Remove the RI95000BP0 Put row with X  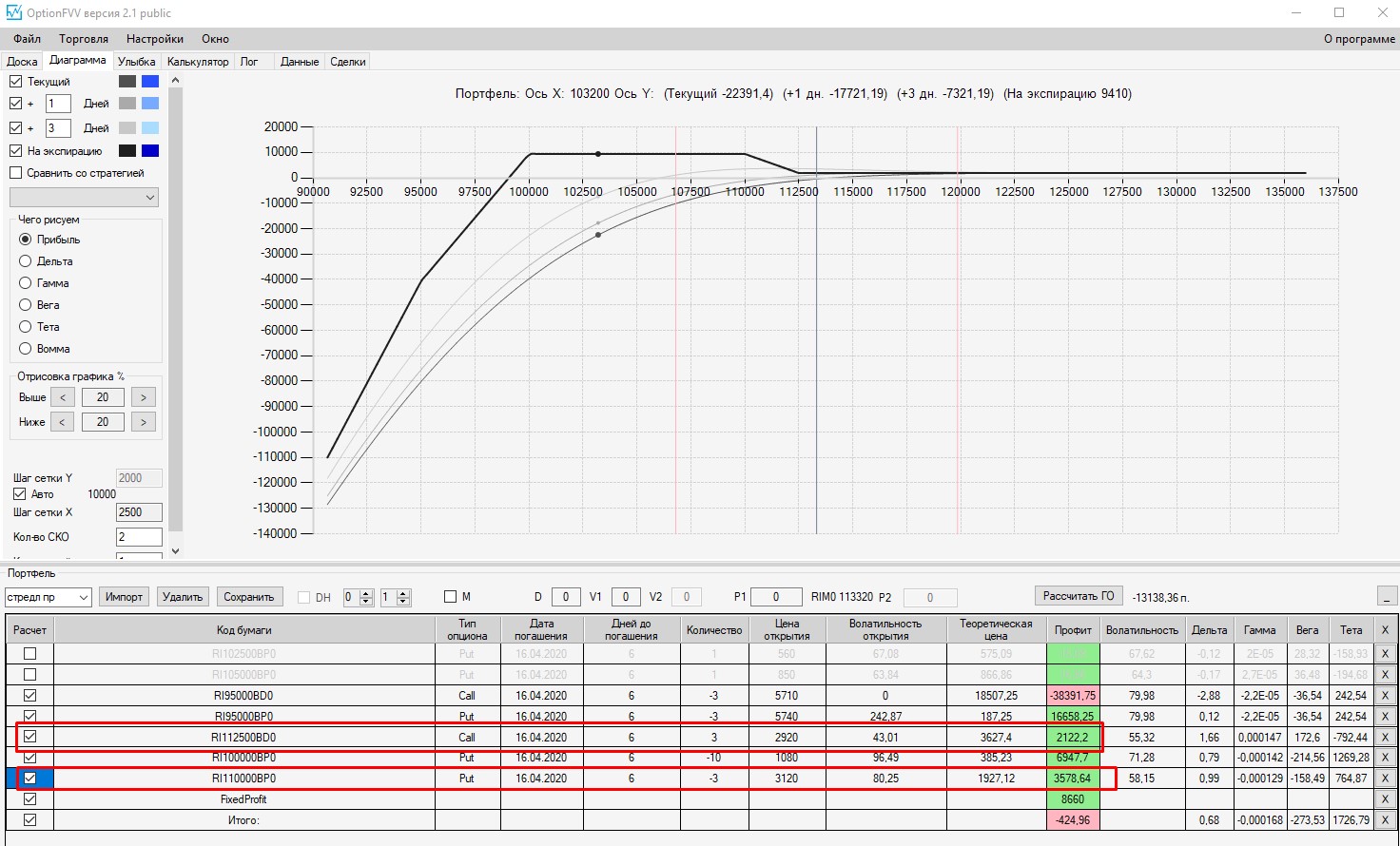click(1385, 717)
